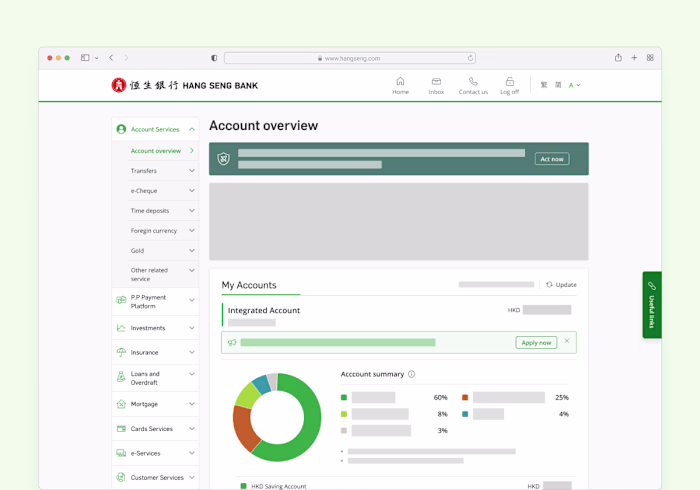This screenshot has height=490, width=700.
Task: Click the Integrated Account row
Action: tap(399, 315)
